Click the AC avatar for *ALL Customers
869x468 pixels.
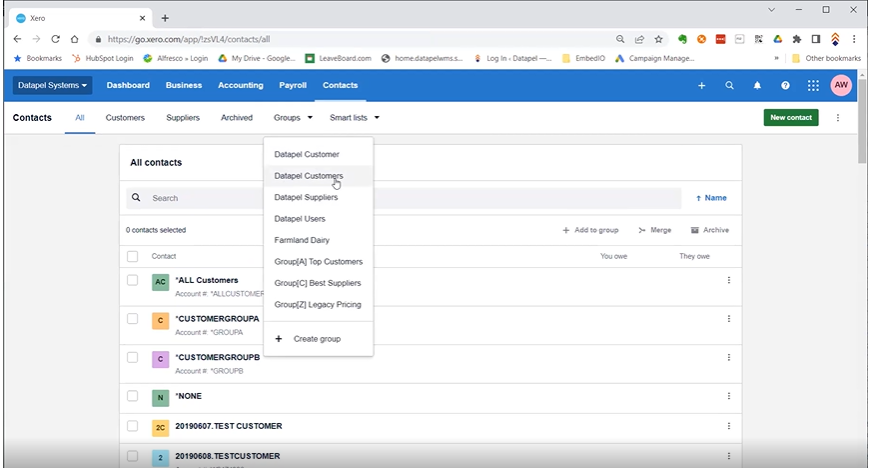click(x=160, y=282)
